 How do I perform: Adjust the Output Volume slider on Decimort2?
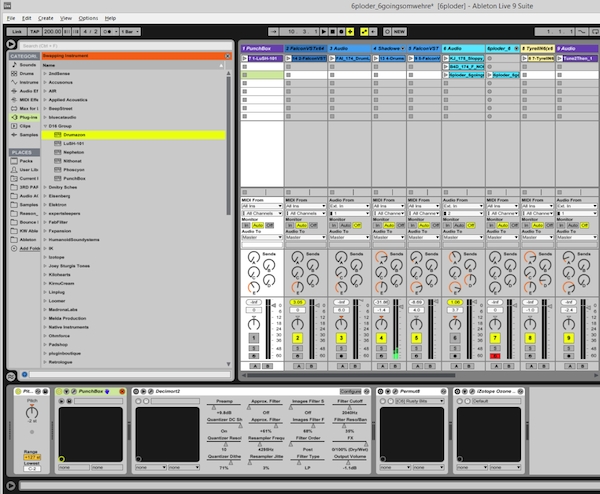(x=350, y=460)
